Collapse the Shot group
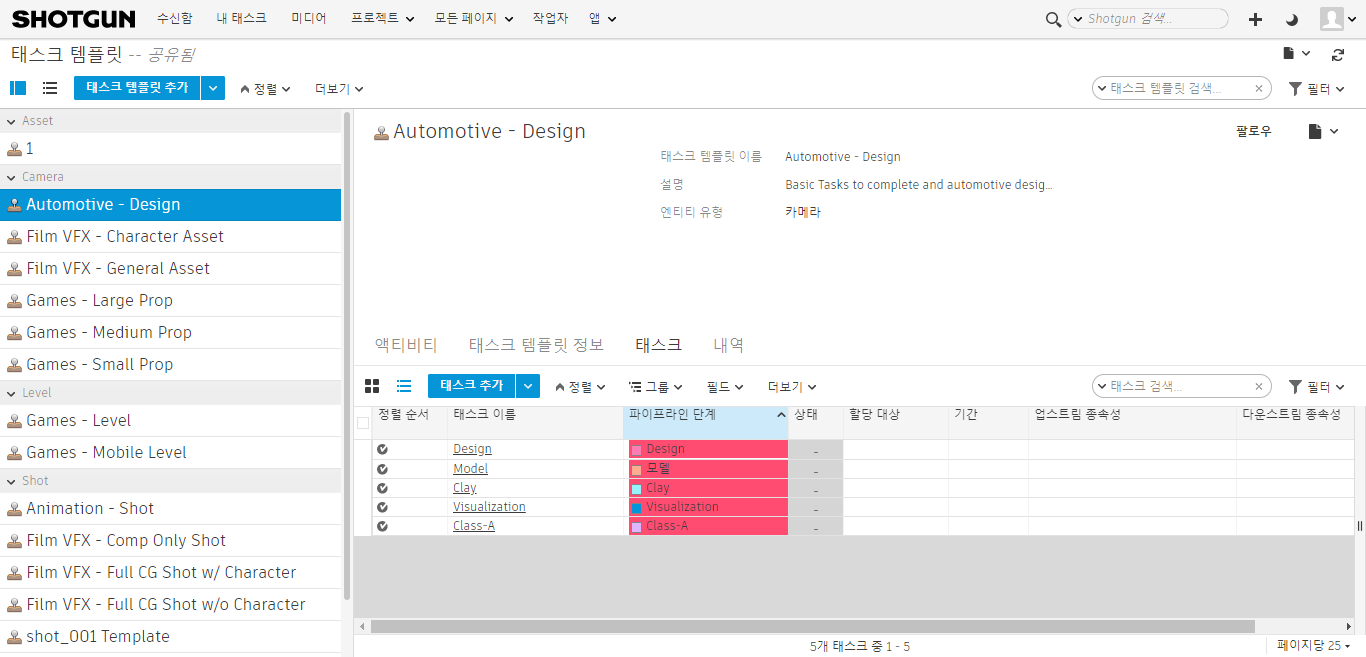The width and height of the screenshot is (1366, 657). 11,481
